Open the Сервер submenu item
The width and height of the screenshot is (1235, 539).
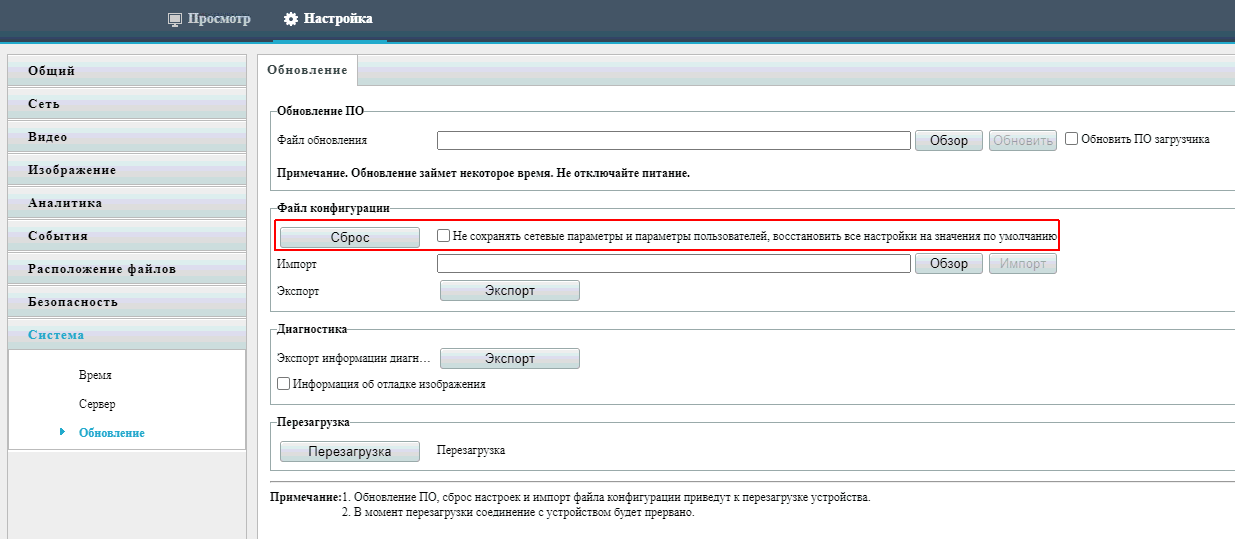coord(97,404)
